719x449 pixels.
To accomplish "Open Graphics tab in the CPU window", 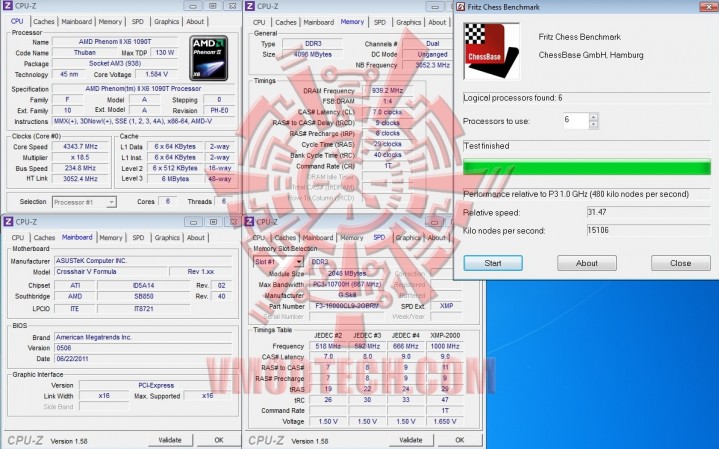I will pyautogui.click(x=166, y=22).
